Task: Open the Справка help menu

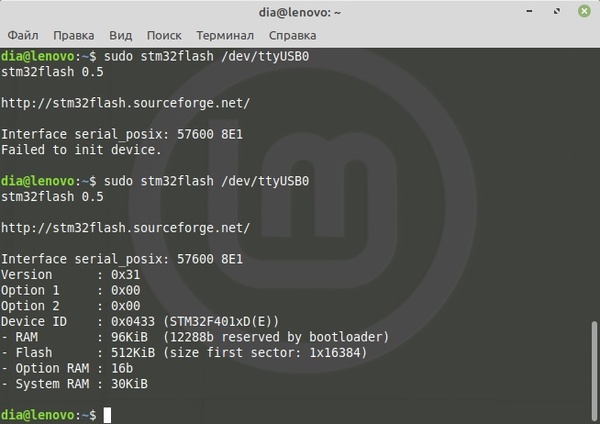Action: tap(295, 34)
